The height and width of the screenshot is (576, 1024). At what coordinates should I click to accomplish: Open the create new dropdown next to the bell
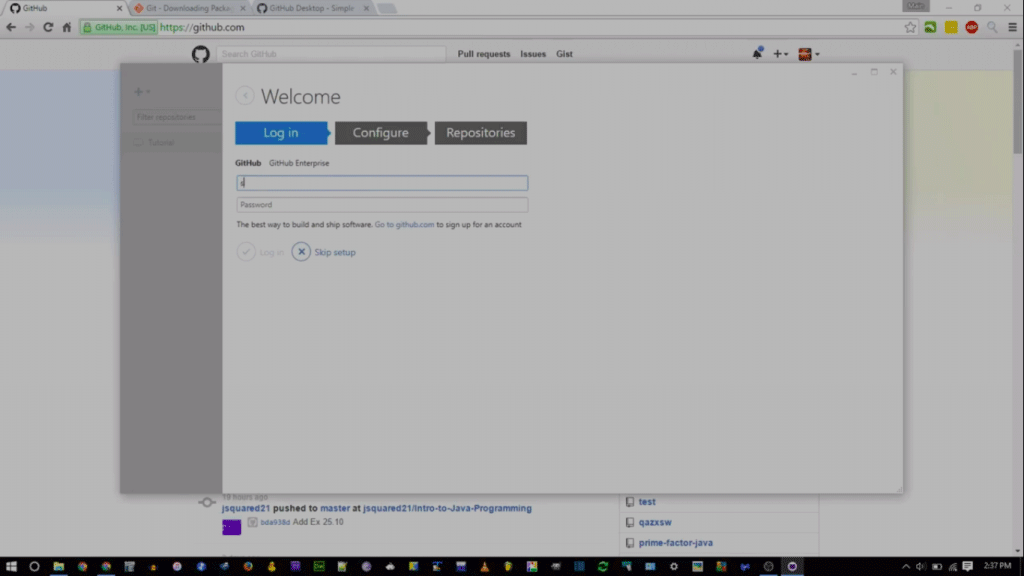point(780,53)
